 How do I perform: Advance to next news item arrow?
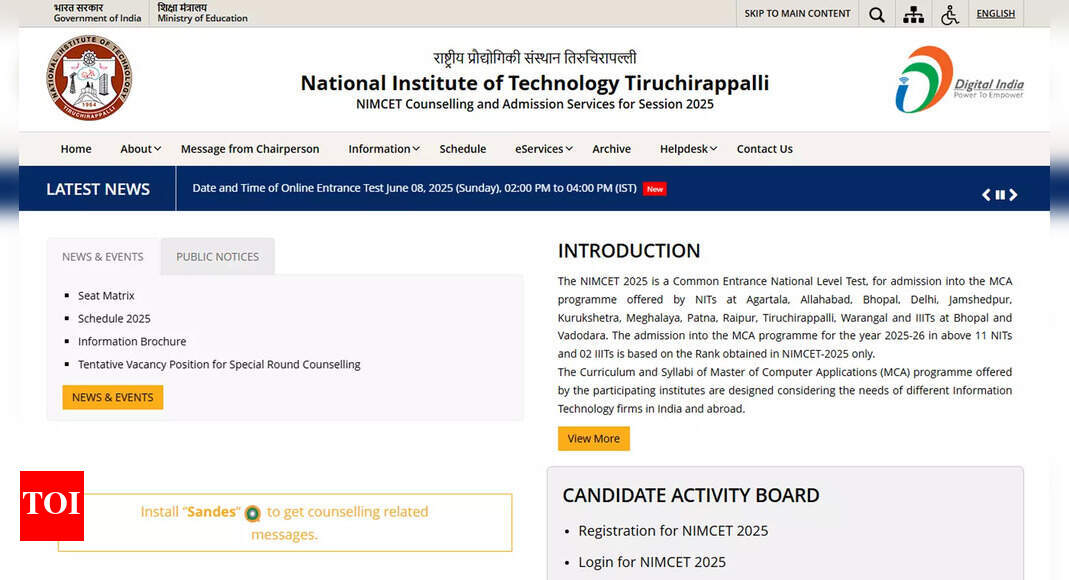(1013, 195)
